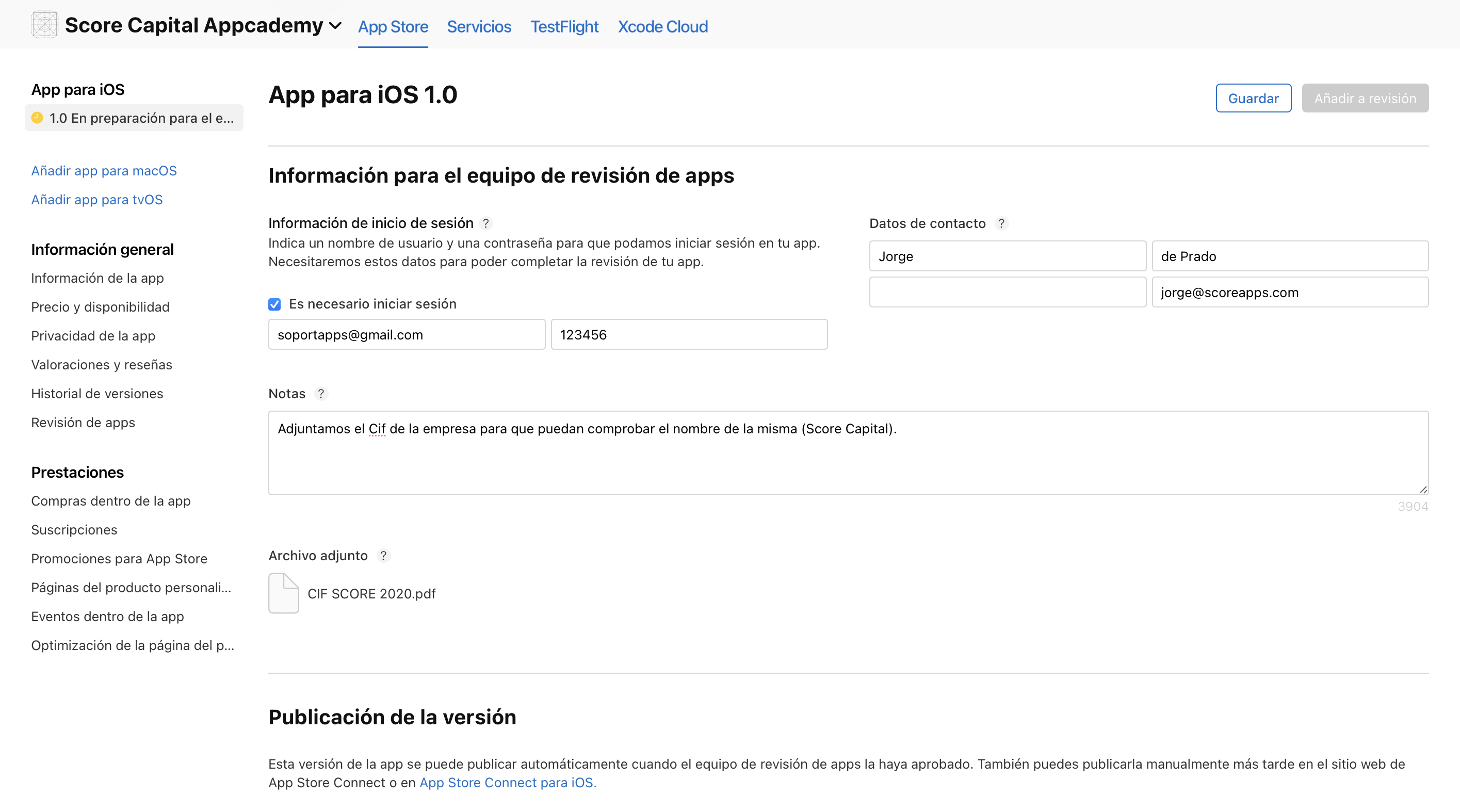
Task: Click the App para iOS sidebar heading
Action: click(78, 90)
